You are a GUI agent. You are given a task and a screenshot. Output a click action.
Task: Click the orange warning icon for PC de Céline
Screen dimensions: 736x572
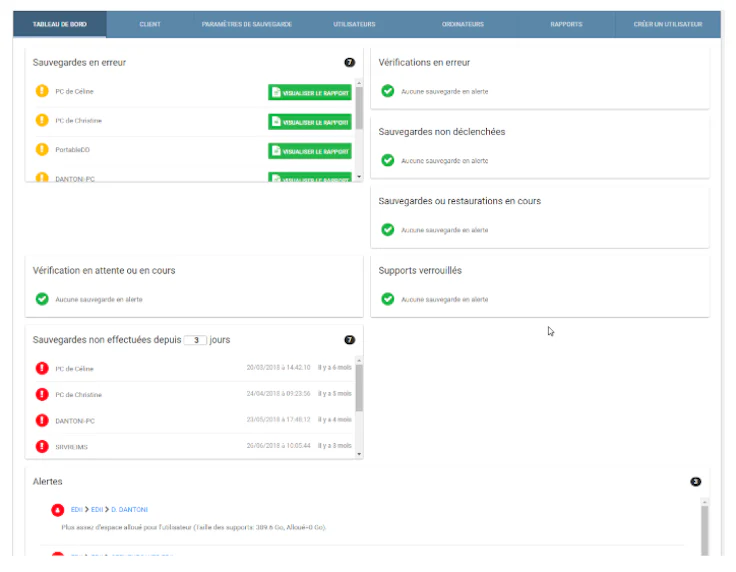pos(42,91)
